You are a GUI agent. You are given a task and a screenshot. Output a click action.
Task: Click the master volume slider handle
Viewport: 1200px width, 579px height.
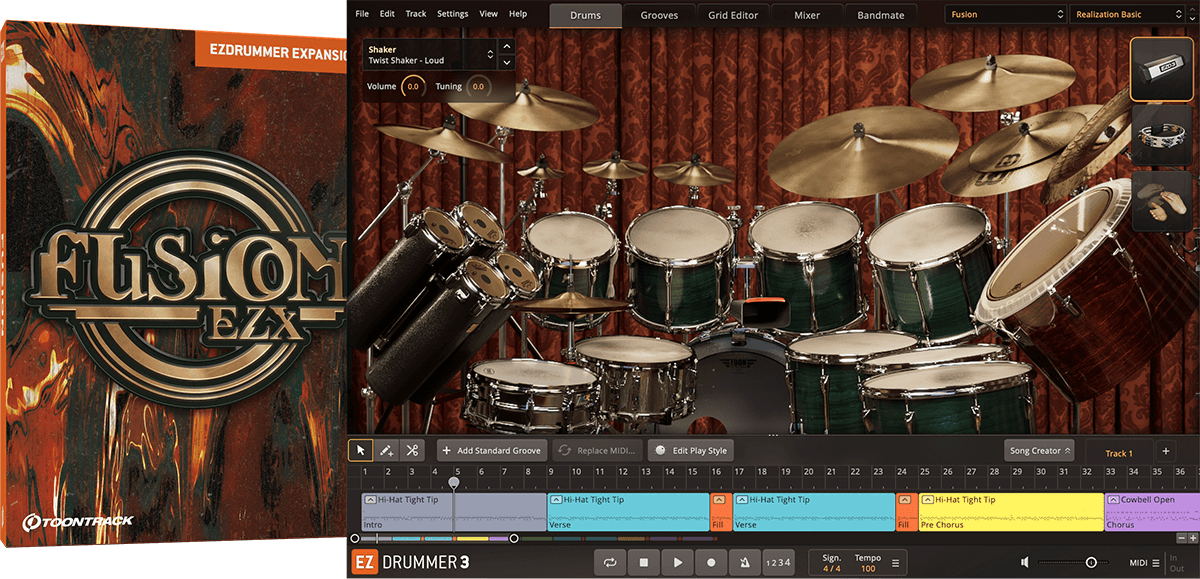point(1091,563)
